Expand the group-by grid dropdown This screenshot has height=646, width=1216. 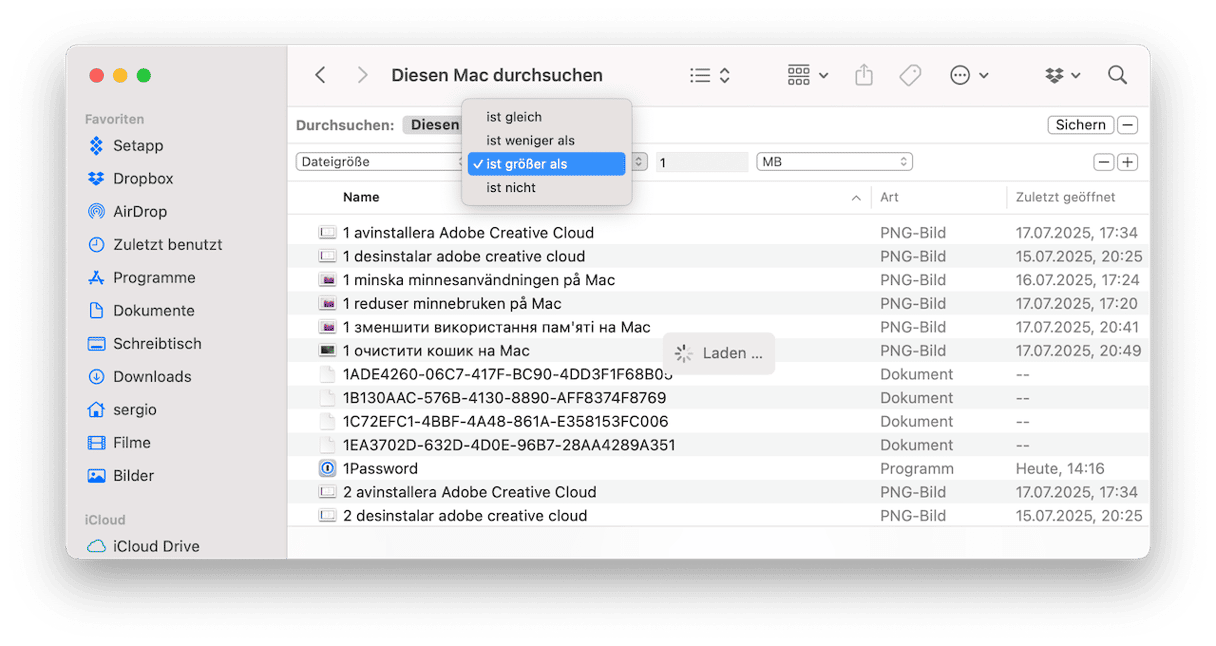(807, 75)
